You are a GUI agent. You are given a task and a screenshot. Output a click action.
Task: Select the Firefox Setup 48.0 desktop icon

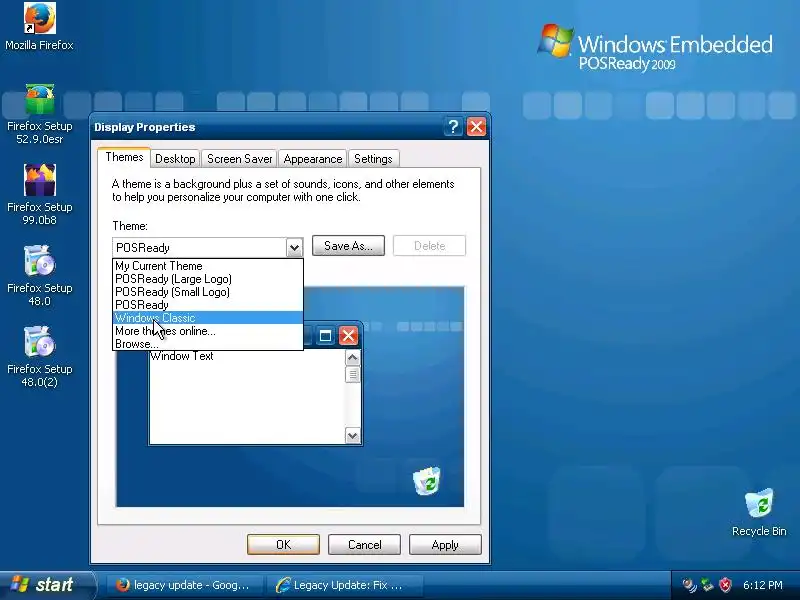pyautogui.click(x=39, y=276)
